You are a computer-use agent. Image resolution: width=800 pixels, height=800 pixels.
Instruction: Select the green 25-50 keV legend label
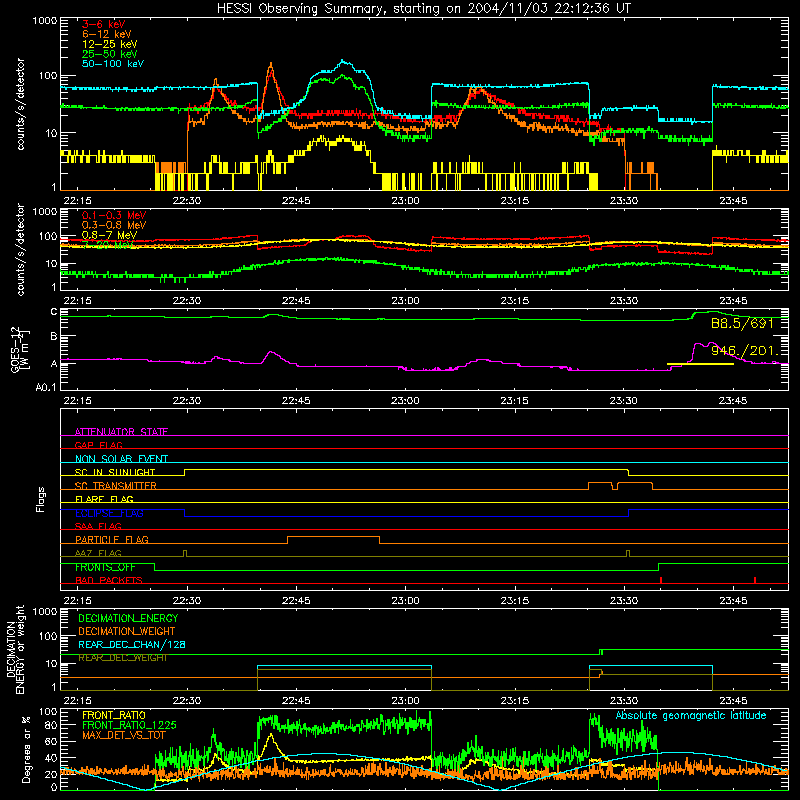click(110, 54)
